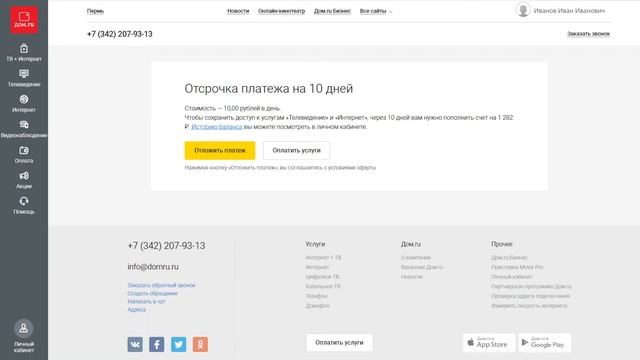Click the offer terms note under buttons
Screen dimensions: 640x360
point(280,168)
